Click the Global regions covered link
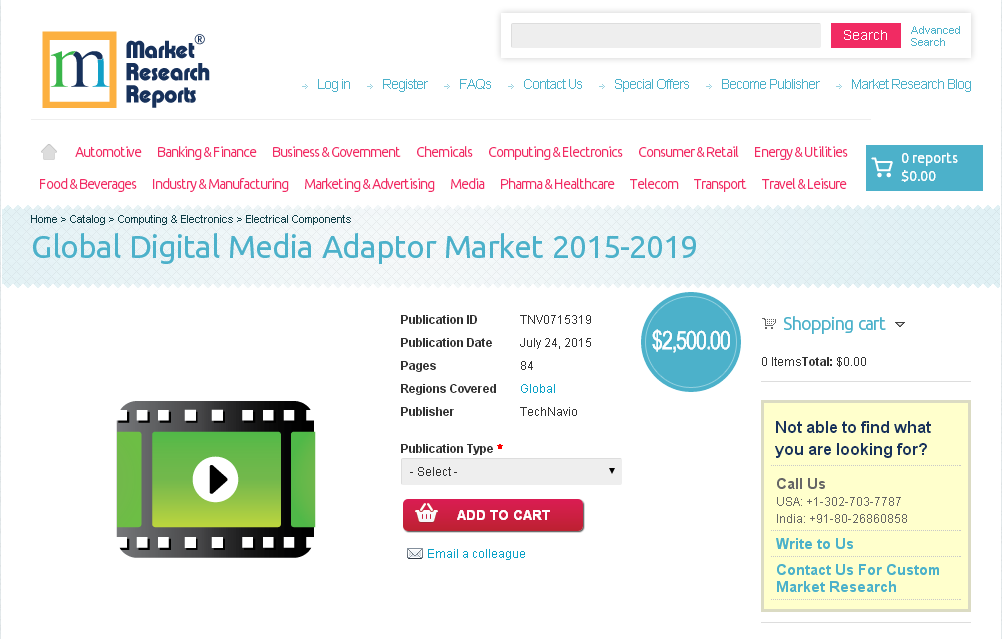This screenshot has height=639, width=1002. 537,388
